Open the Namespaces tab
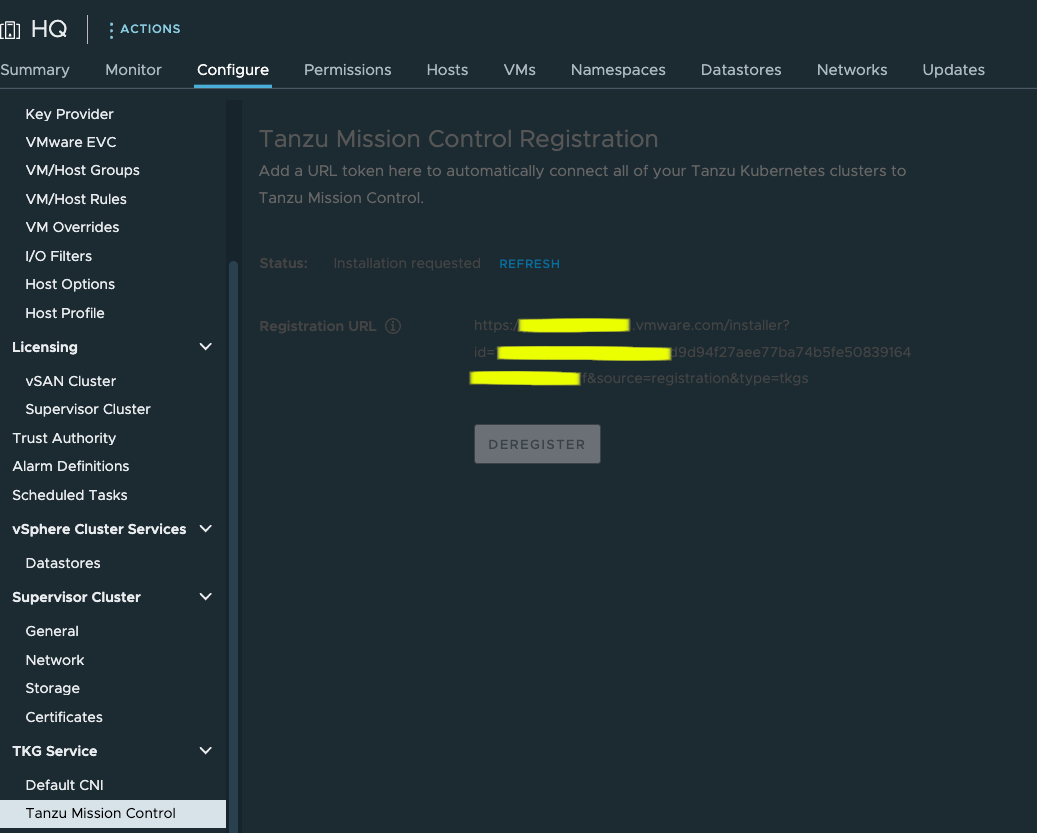Image resolution: width=1037 pixels, height=833 pixels. [x=617, y=70]
